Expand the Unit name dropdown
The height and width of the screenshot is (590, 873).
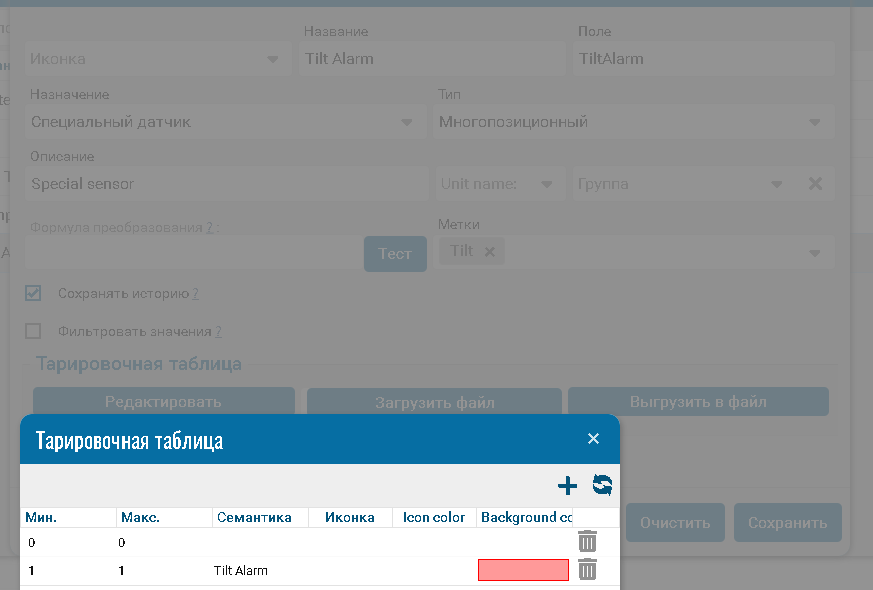pyautogui.click(x=546, y=184)
